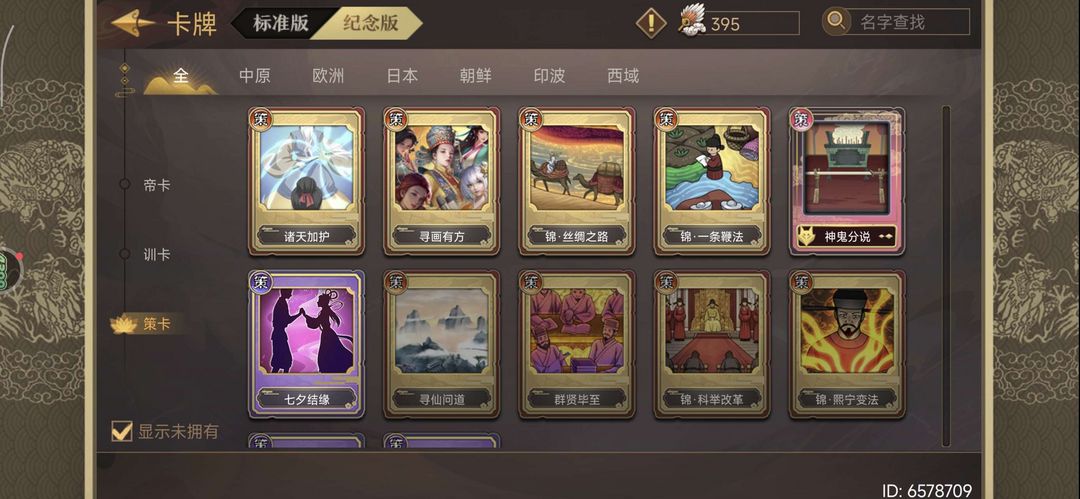1080x499 pixels.
Task: Click the crane currency icon beside 395
Action: tap(690, 21)
